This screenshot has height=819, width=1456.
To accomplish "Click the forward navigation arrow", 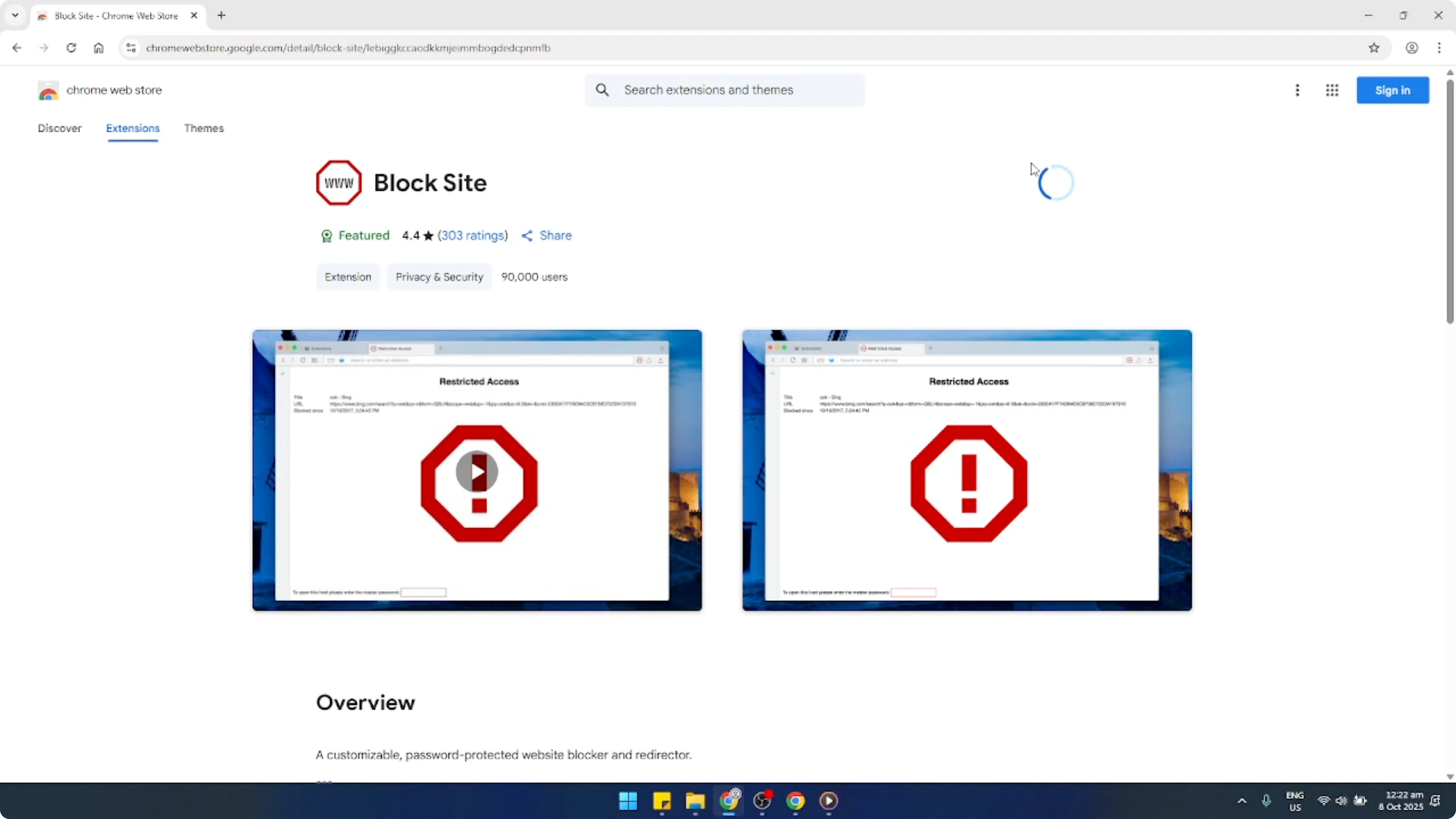I will pyautogui.click(x=44, y=48).
